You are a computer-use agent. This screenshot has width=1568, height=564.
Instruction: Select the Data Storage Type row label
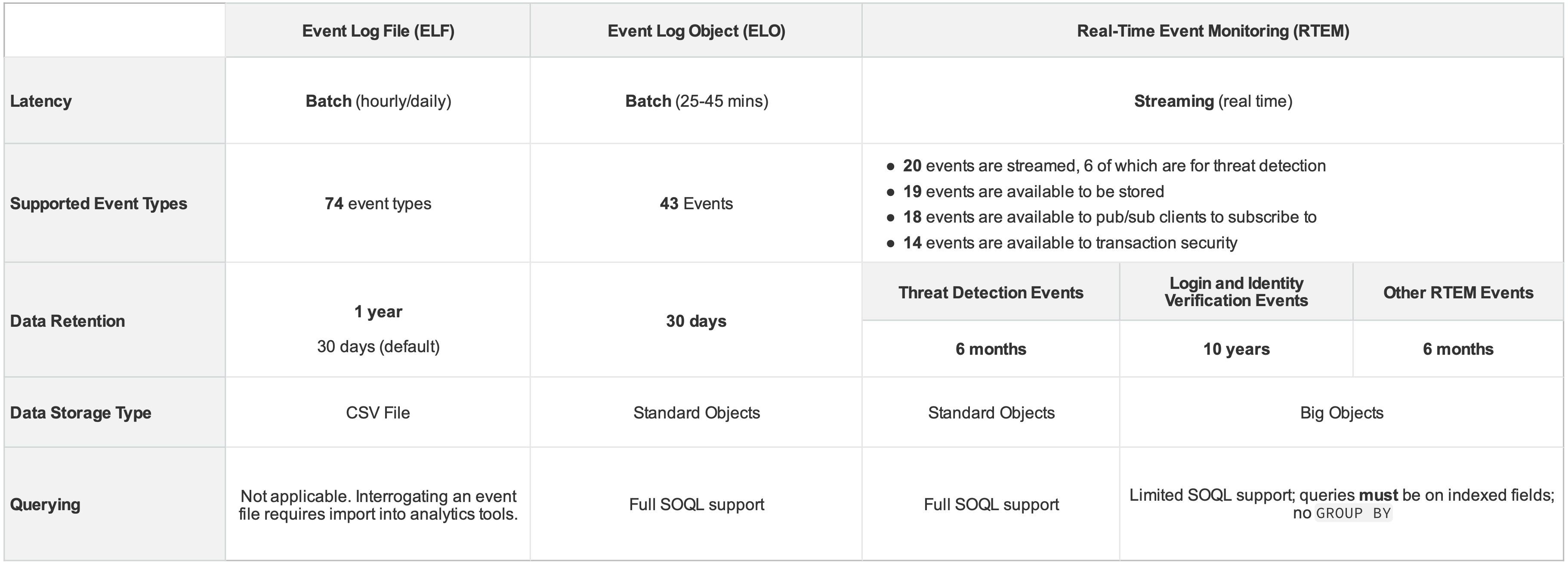80,413
